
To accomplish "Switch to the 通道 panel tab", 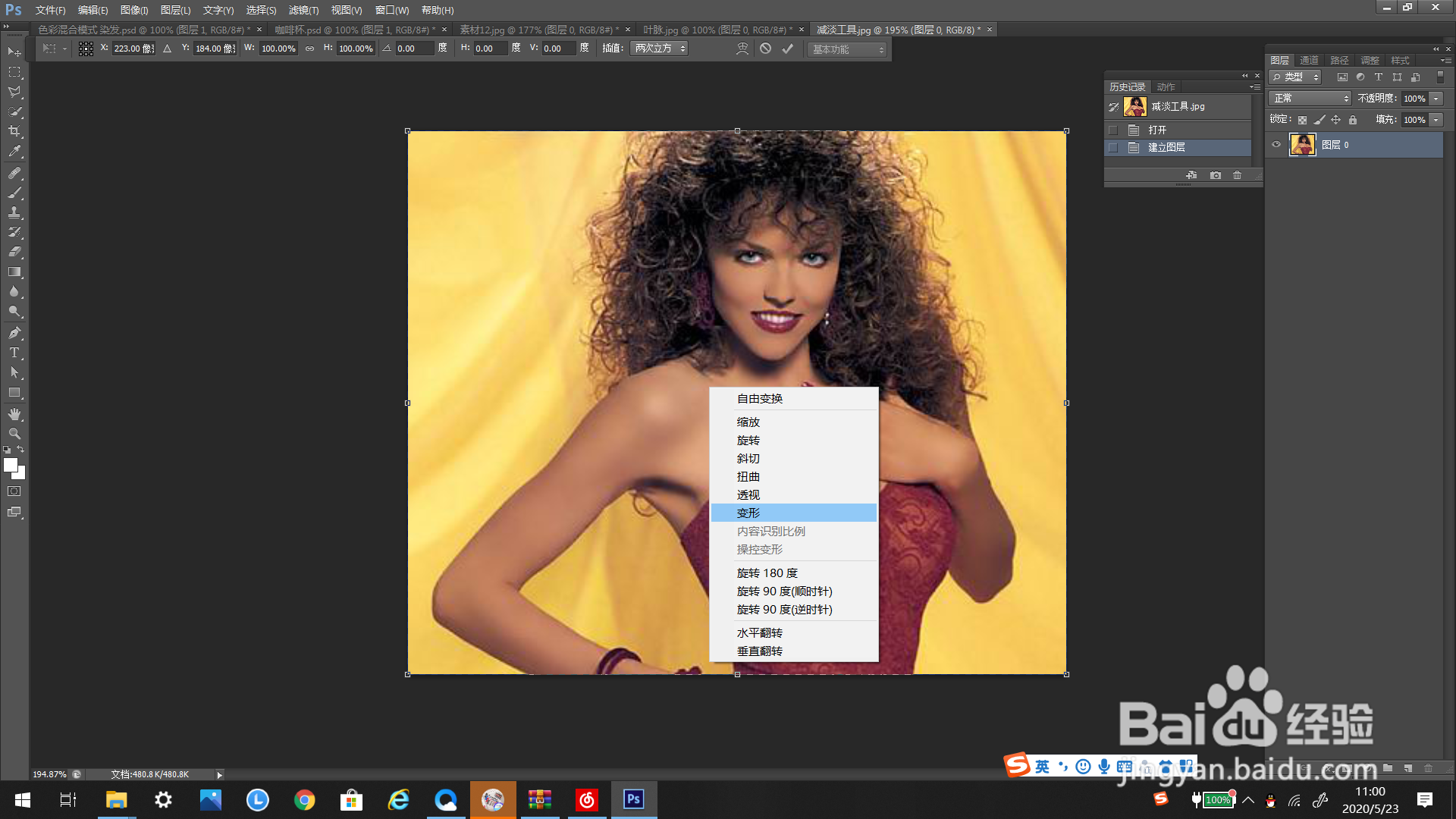I will tap(1309, 61).
